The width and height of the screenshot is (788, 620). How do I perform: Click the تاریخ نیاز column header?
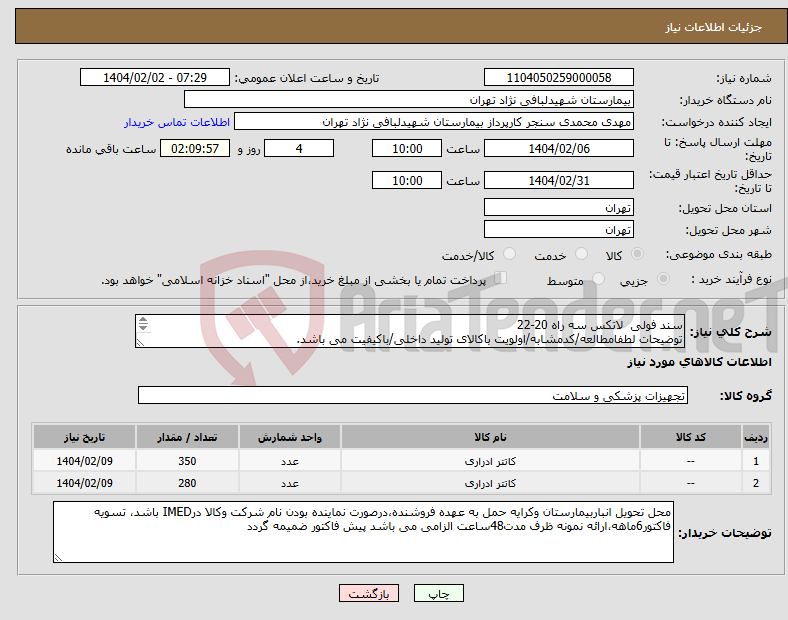84,437
